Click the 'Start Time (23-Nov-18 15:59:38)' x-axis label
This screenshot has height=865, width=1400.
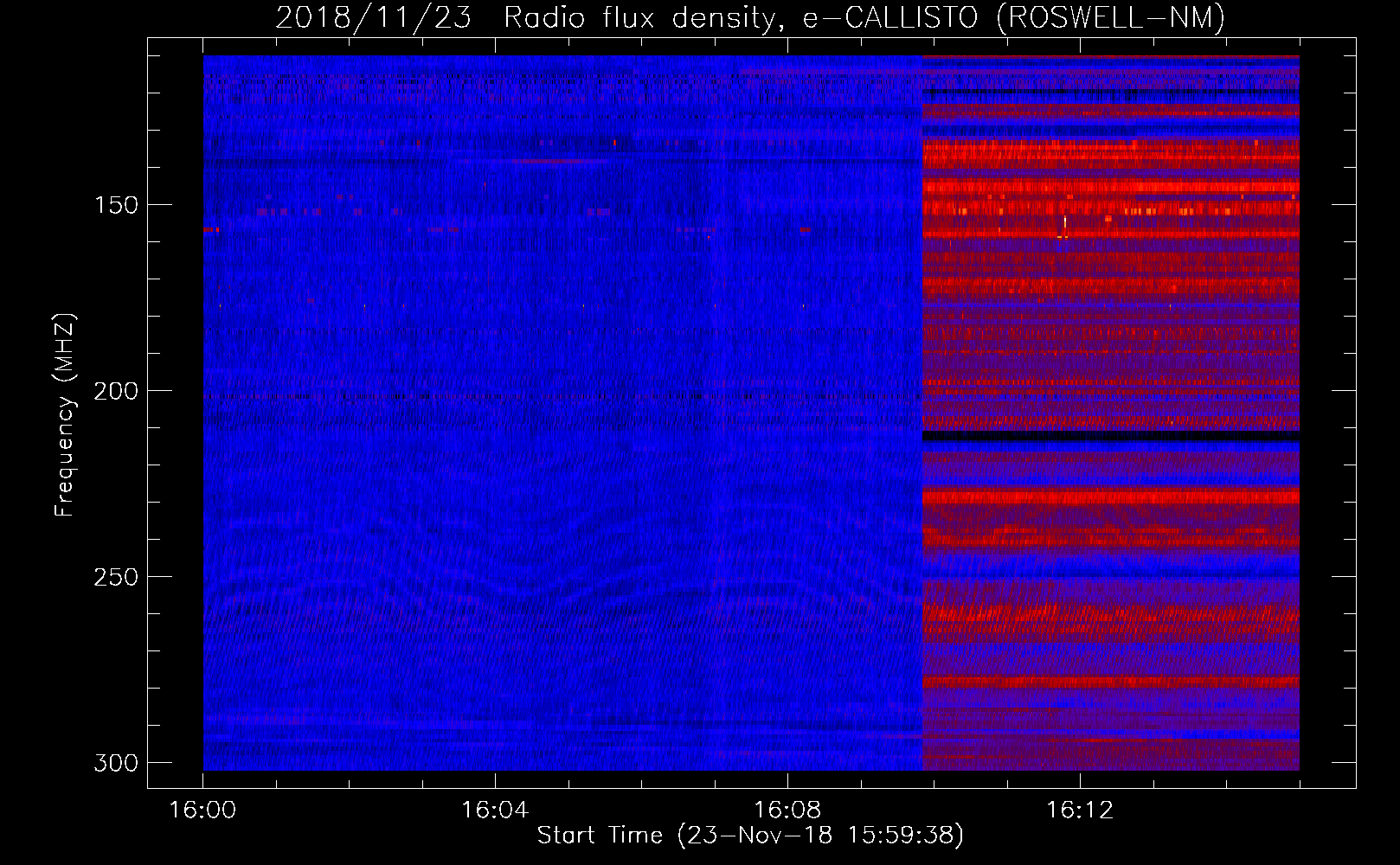(x=750, y=836)
